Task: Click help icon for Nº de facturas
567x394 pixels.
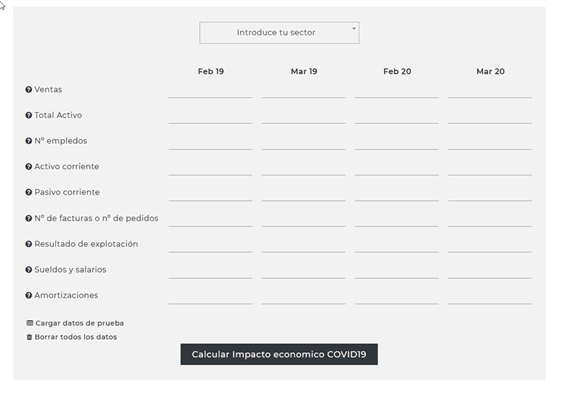Action: (29, 218)
